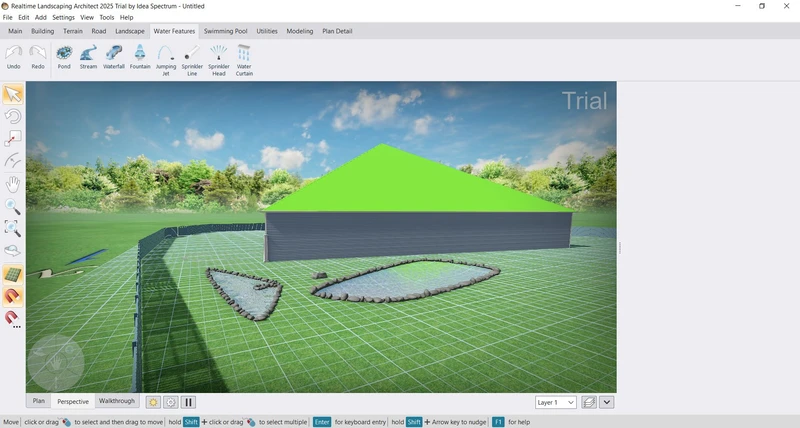
Task: Activate the Pan hand tool
Action: [x=13, y=184]
